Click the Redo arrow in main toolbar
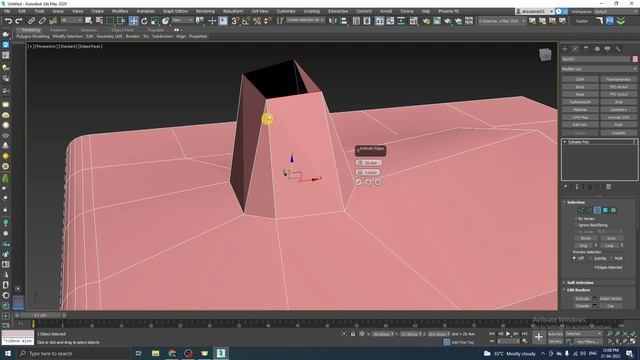 pos(19,21)
